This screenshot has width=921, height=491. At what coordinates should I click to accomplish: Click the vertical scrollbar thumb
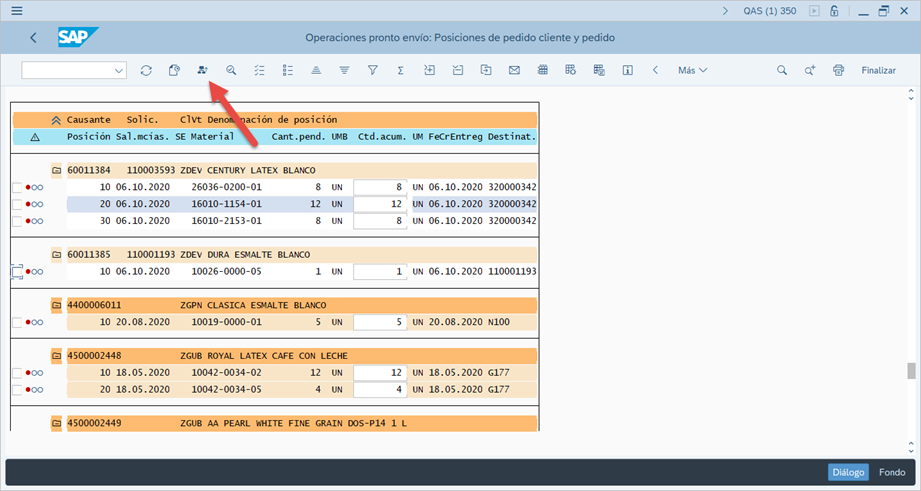tap(910, 371)
